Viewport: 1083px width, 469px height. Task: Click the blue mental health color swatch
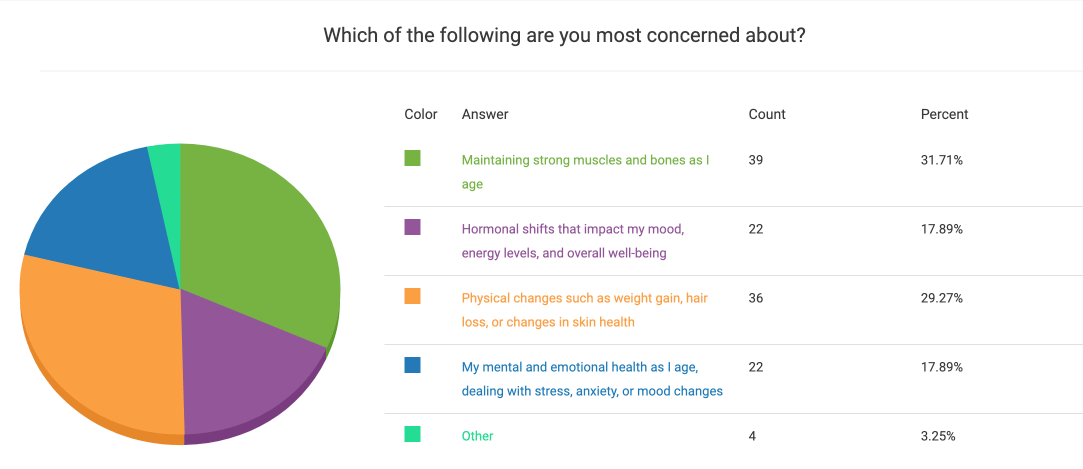pos(412,365)
